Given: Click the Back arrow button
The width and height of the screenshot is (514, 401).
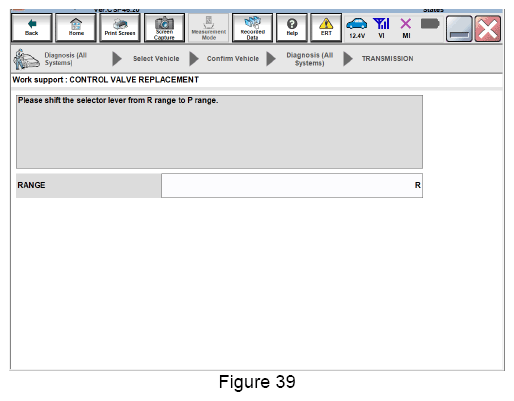Looking at the screenshot, I should (32, 28).
